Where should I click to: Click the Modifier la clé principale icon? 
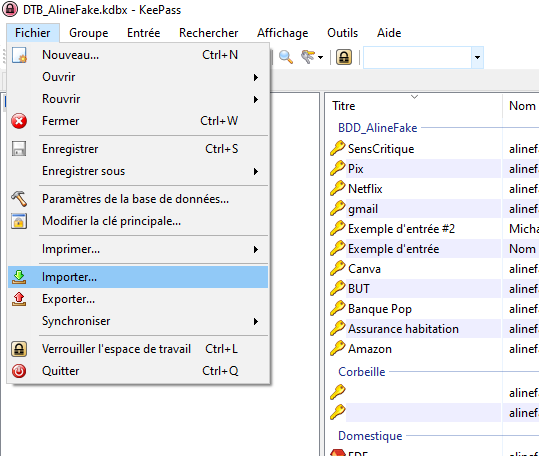[x=19, y=221]
